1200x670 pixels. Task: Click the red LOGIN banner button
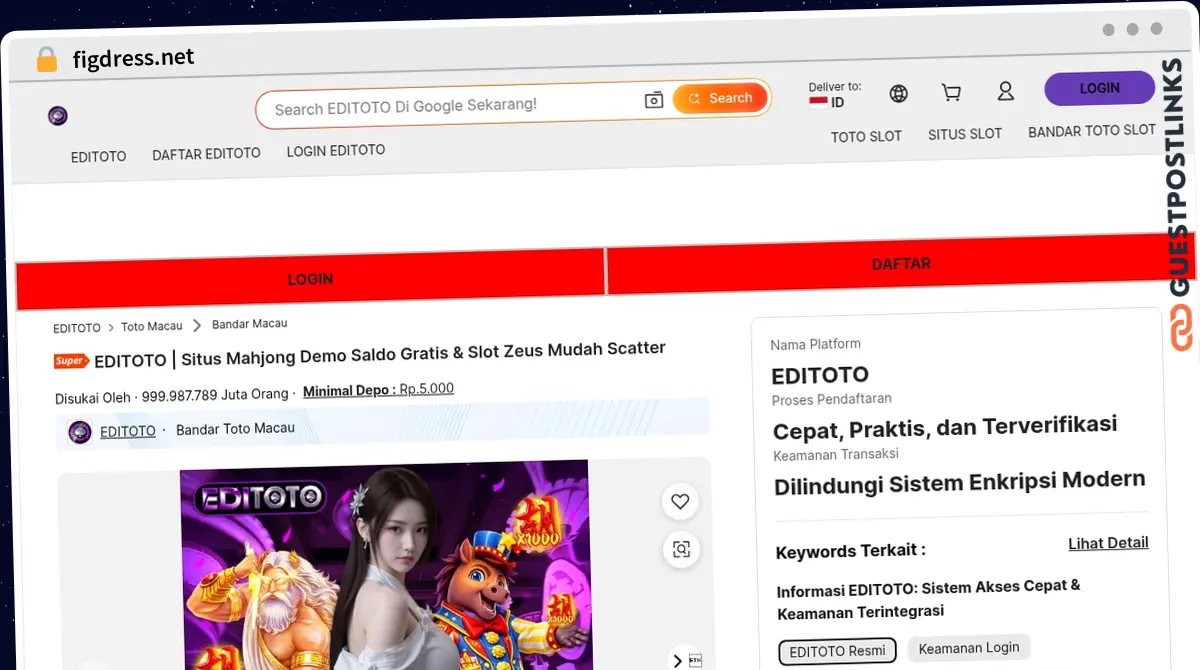click(310, 278)
